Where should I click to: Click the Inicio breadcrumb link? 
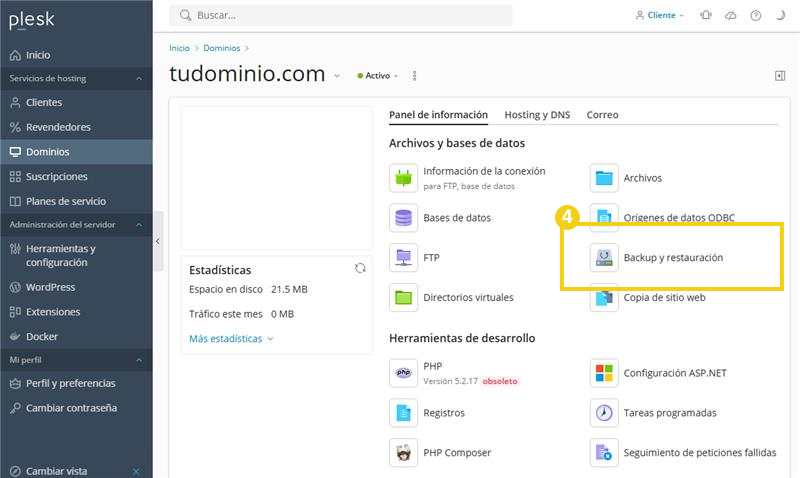(x=179, y=48)
